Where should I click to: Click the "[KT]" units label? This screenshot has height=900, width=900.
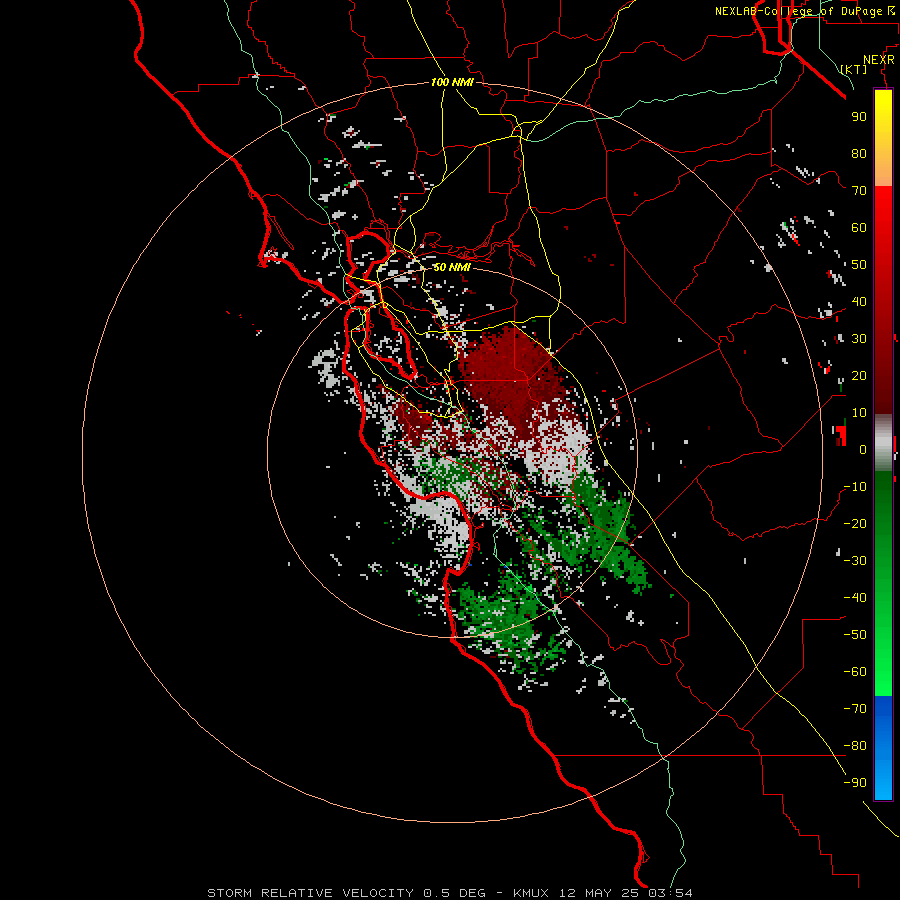pyautogui.click(x=854, y=69)
